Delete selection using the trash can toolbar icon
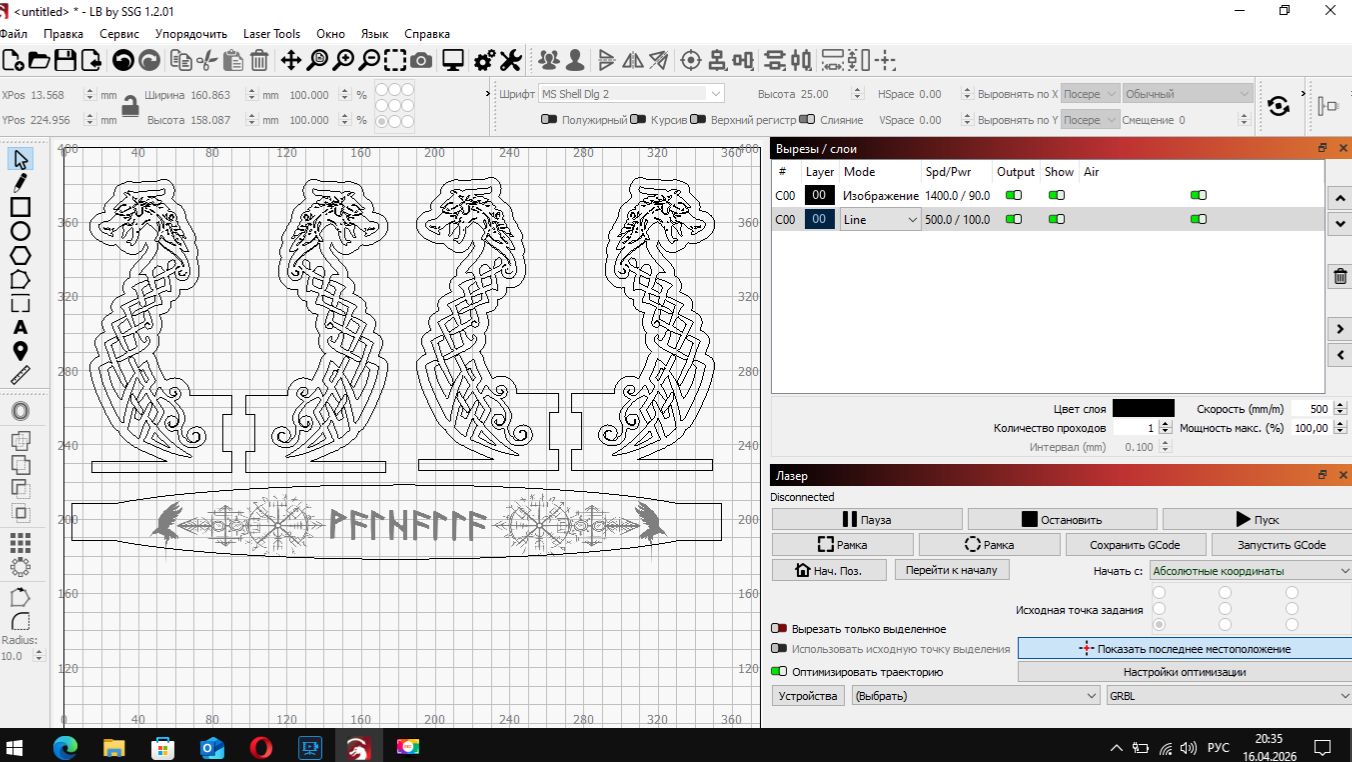 tap(259, 61)
